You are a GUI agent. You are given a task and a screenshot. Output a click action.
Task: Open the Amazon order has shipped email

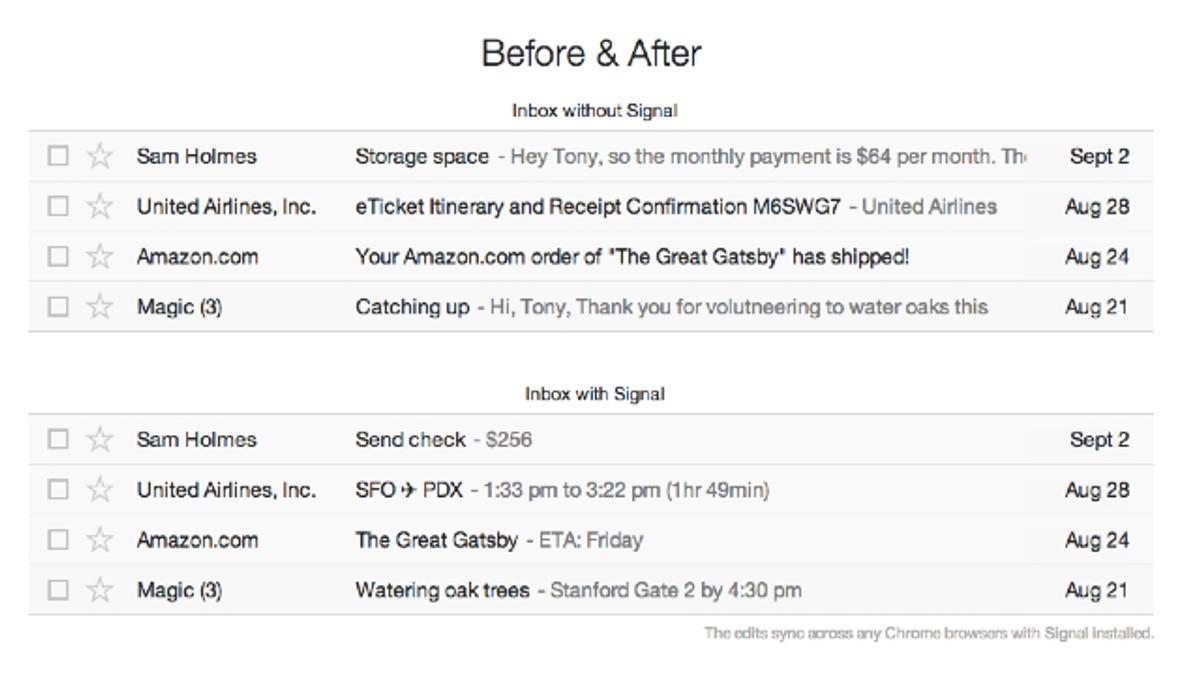(x=632, y=257)
